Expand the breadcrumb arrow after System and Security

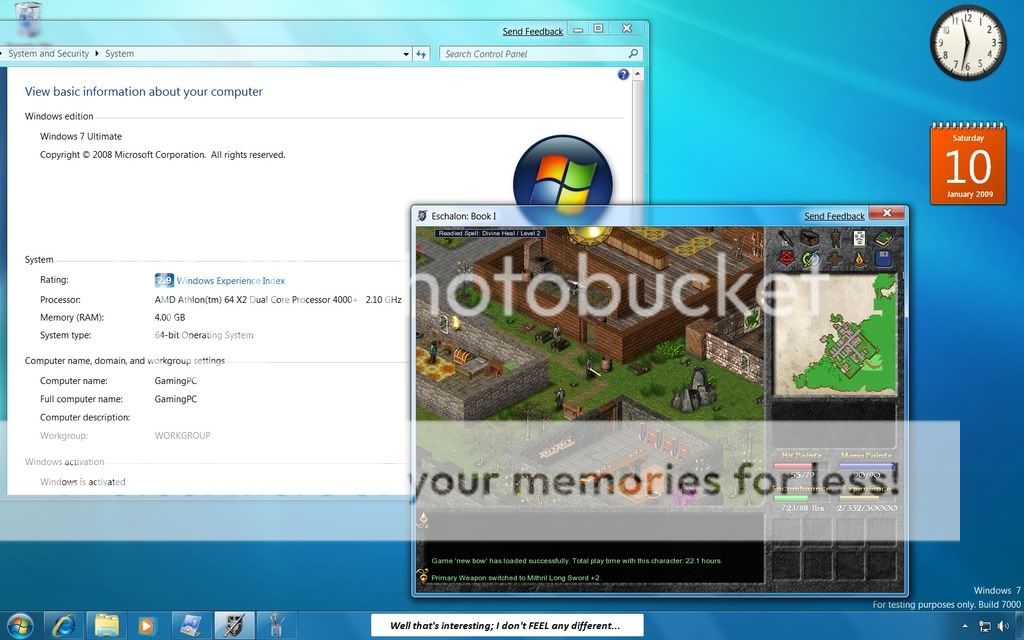click(97, 54)
